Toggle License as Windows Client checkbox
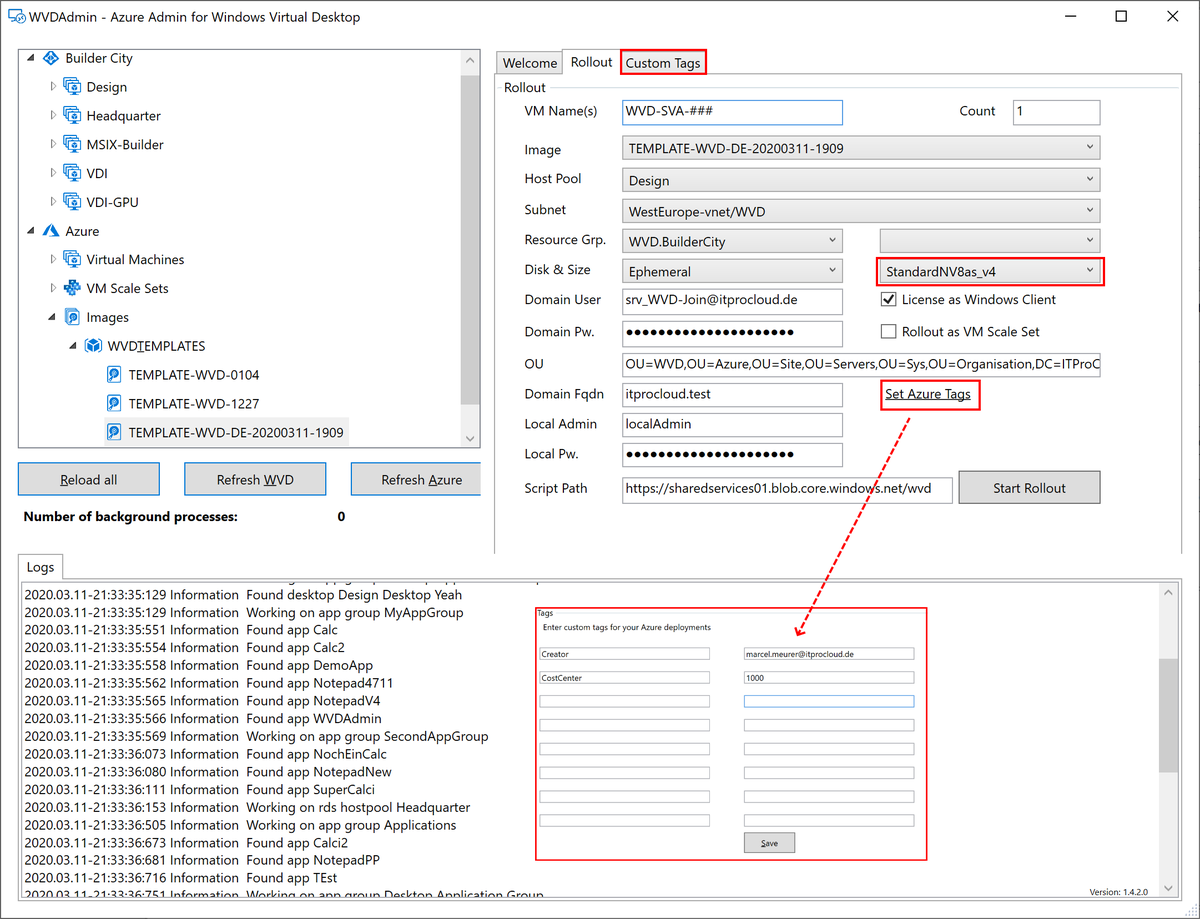Screen dimensions: 1200x919 point(888,299)
